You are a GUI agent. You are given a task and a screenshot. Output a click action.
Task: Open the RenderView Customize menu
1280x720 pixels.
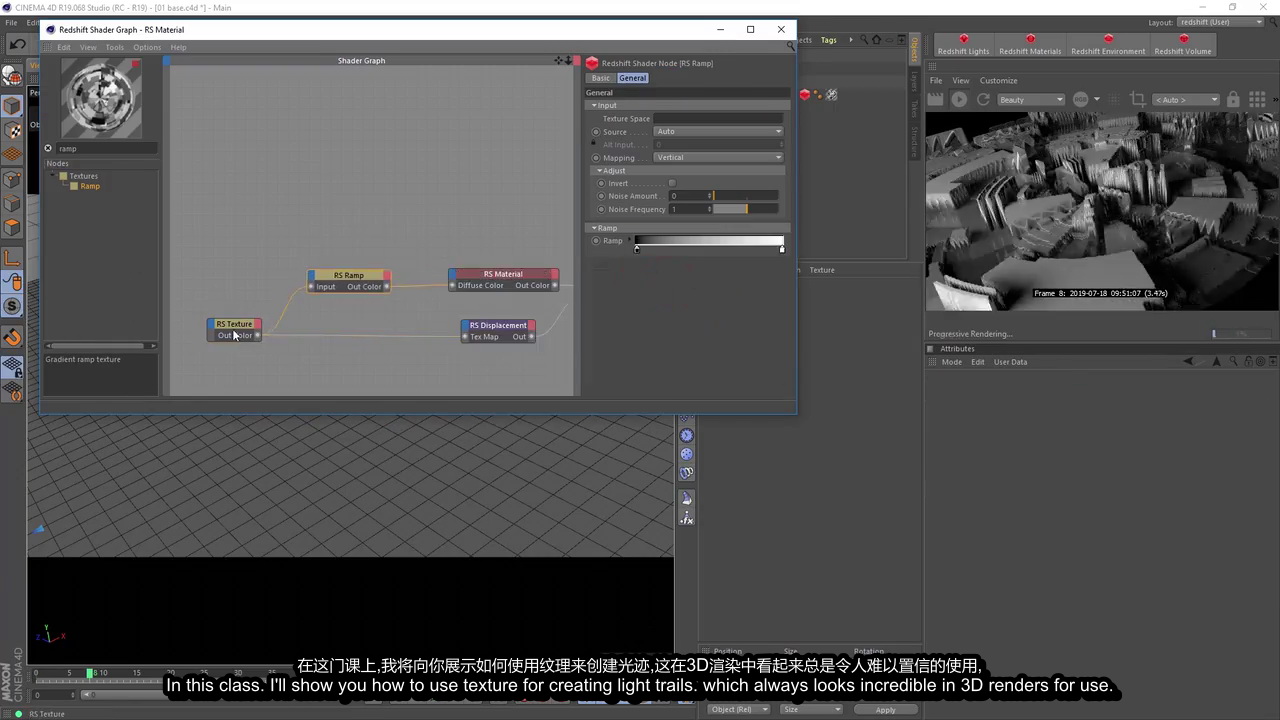(x=998, y=81)
